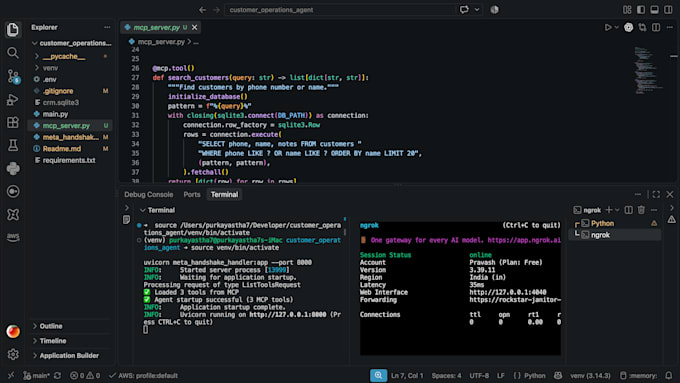Viewport: 680px width, 383px height.
Task: Go forward using the right arrow
Action: coord(216,10)
